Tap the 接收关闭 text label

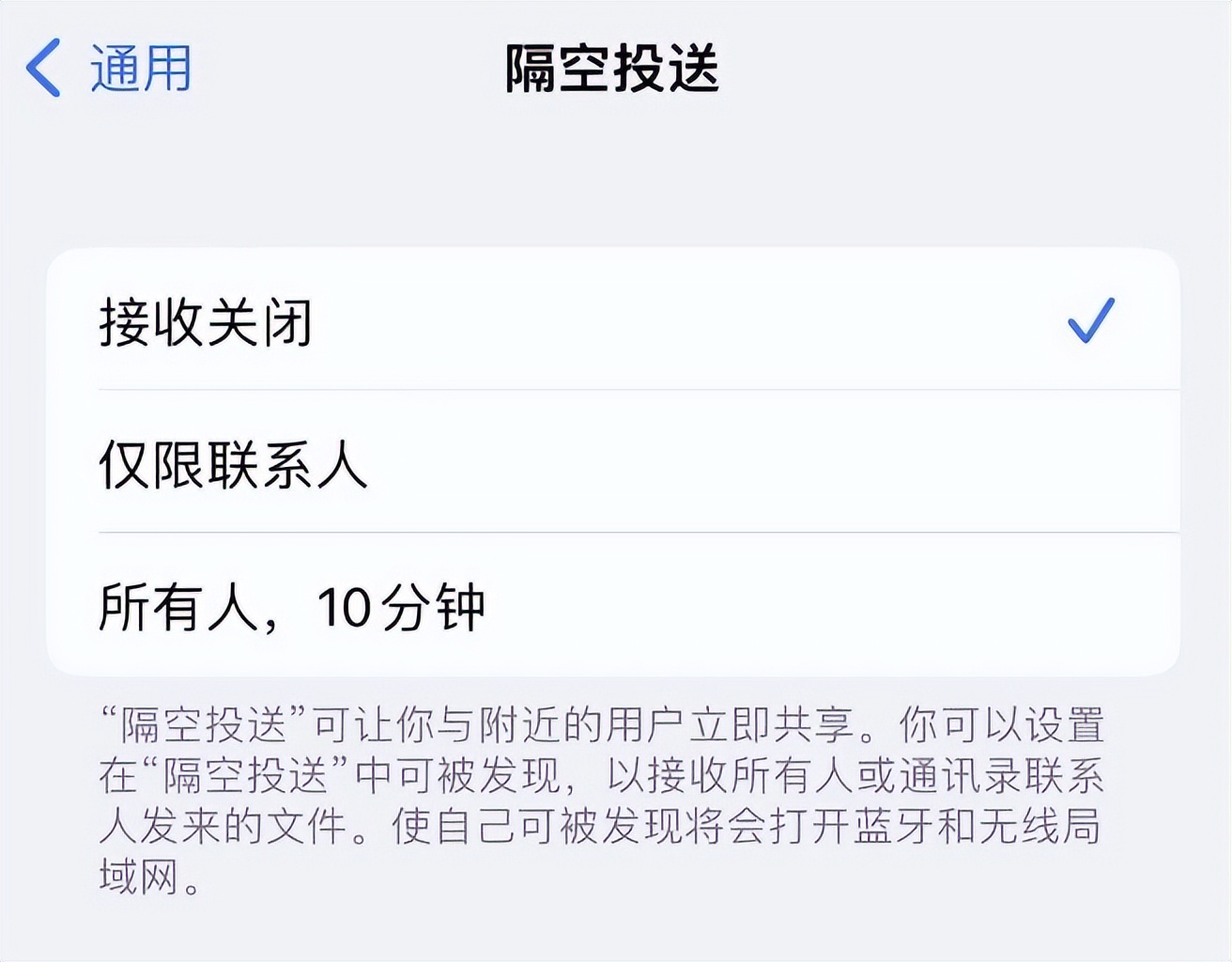(206, 322)
